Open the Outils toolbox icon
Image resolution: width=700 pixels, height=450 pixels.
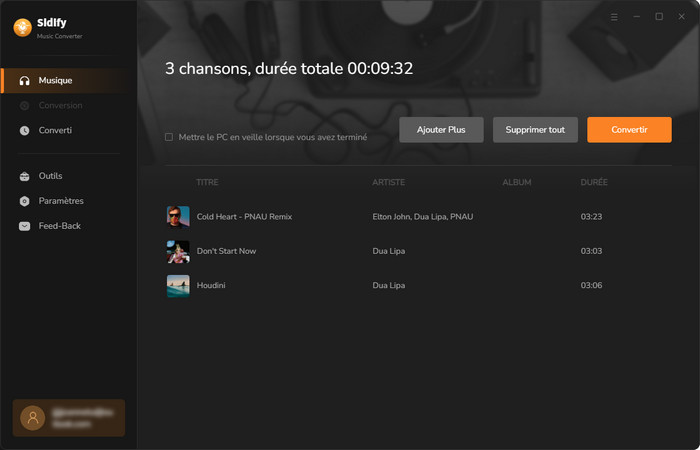click(x=25, y=176)
